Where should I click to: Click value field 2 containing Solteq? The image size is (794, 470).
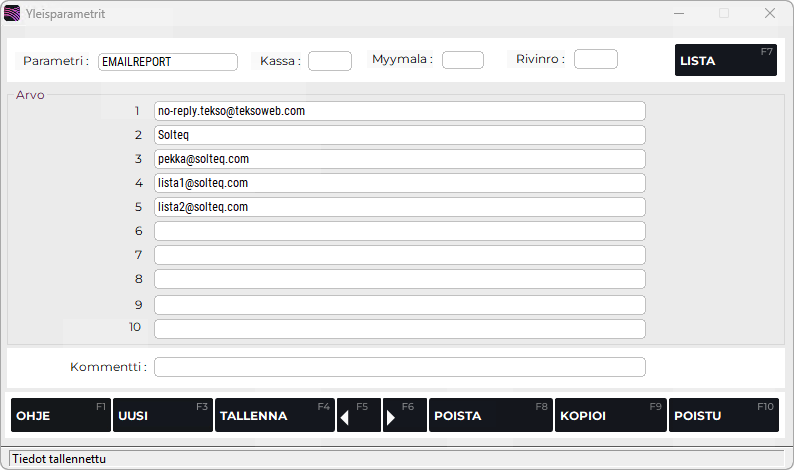coord(400,135)
